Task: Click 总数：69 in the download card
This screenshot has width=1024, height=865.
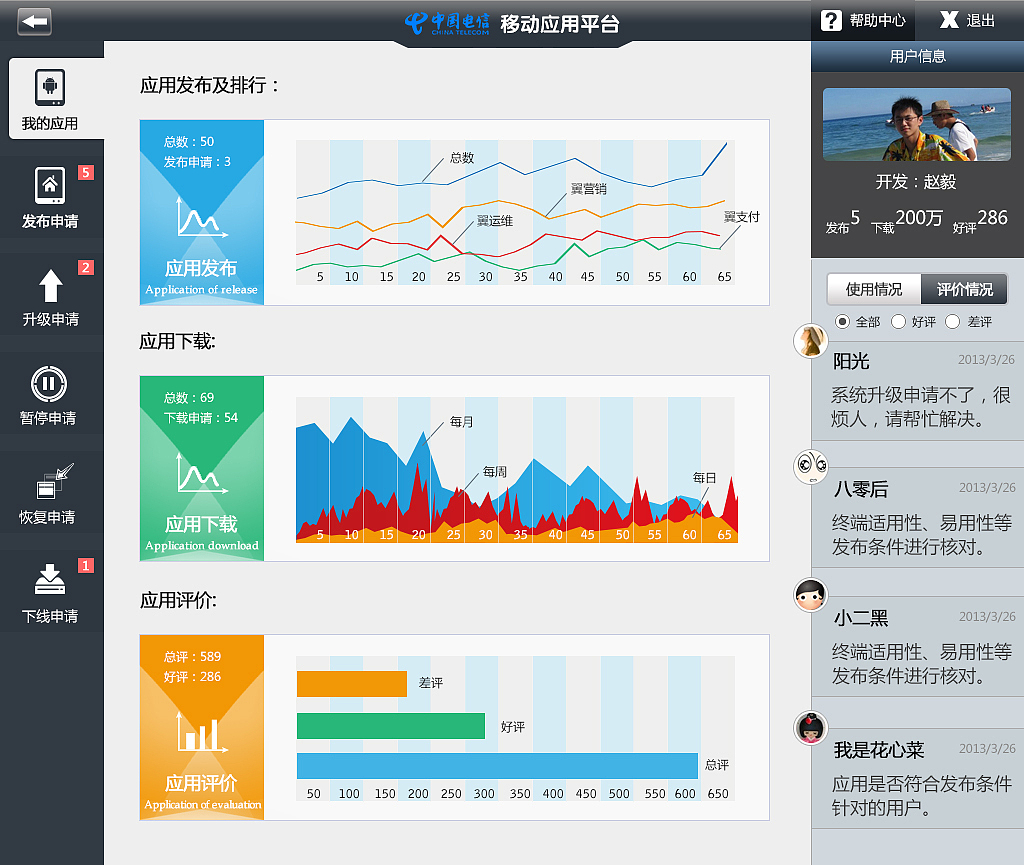Action: point(189,398)
